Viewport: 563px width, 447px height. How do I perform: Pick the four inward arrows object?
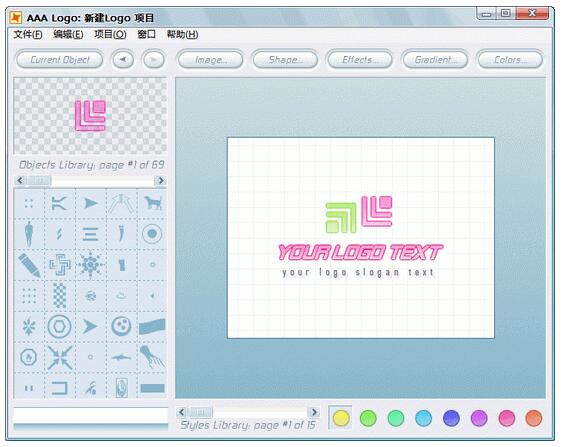[60, 357]
